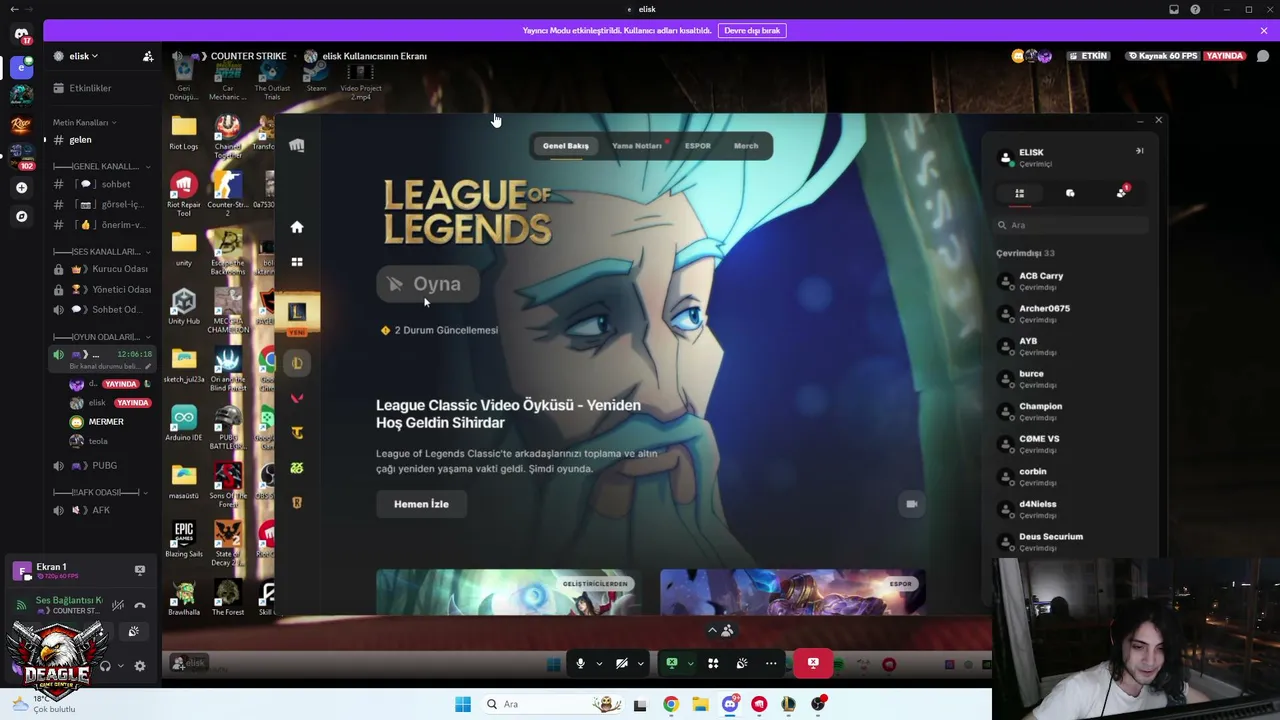Open the Windows Start button
This screenshot has width=1280, height=720.
(x=462, y=704)
